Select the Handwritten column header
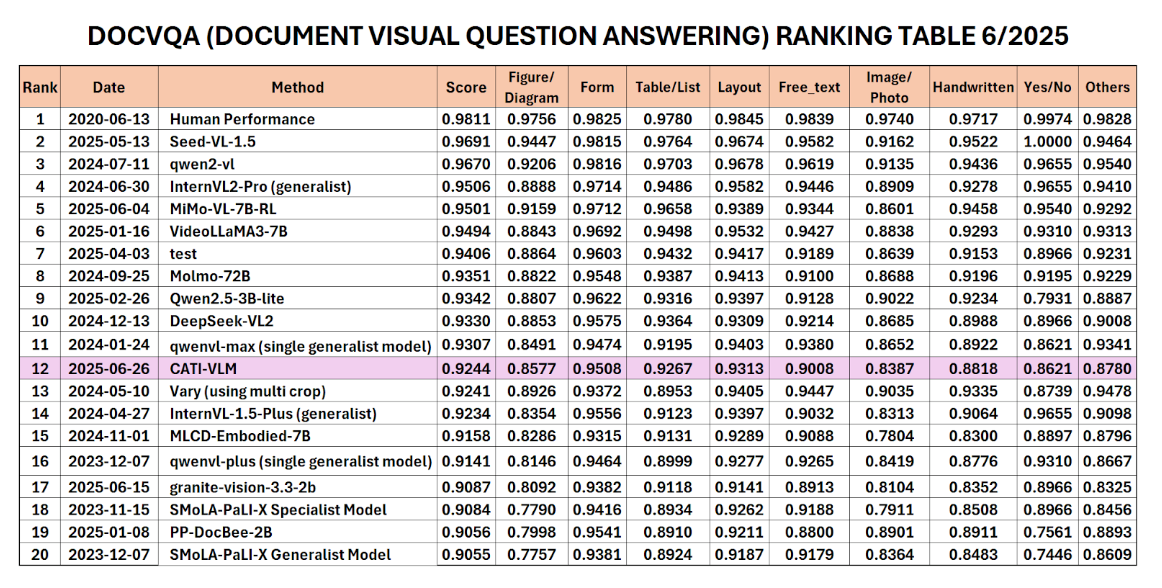This screenshot has height=588, width=1162. [973, 87]
